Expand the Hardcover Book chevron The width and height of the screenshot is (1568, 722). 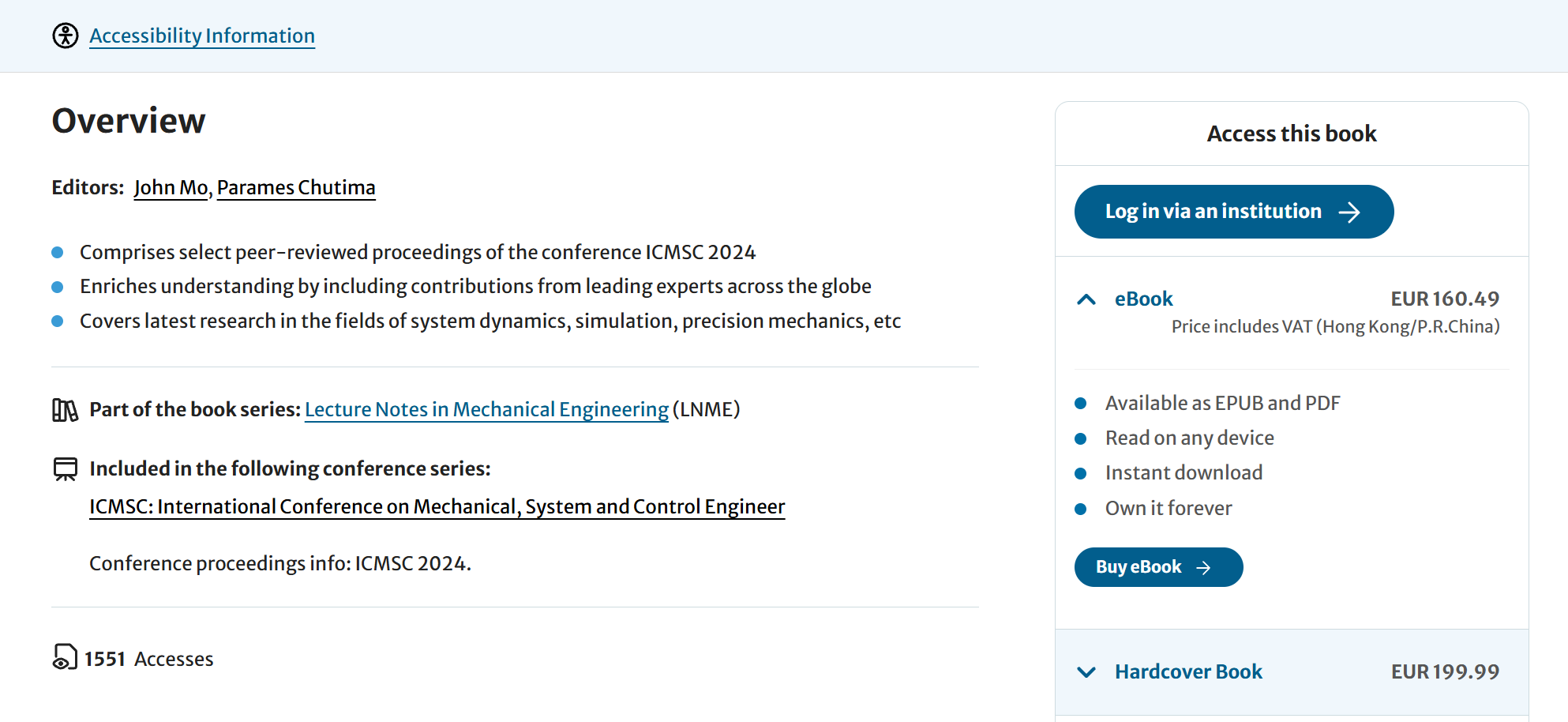pos(1086,672)
